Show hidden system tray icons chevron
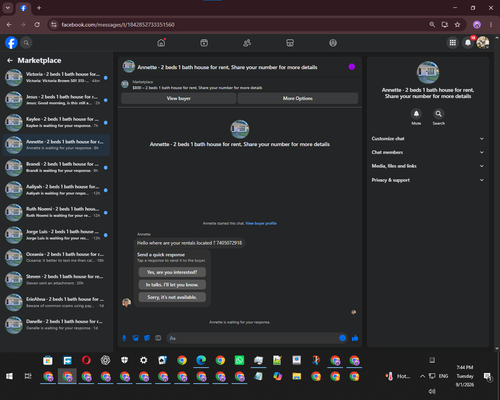Viewport: 500px width, 400px height. coord(422,376)
